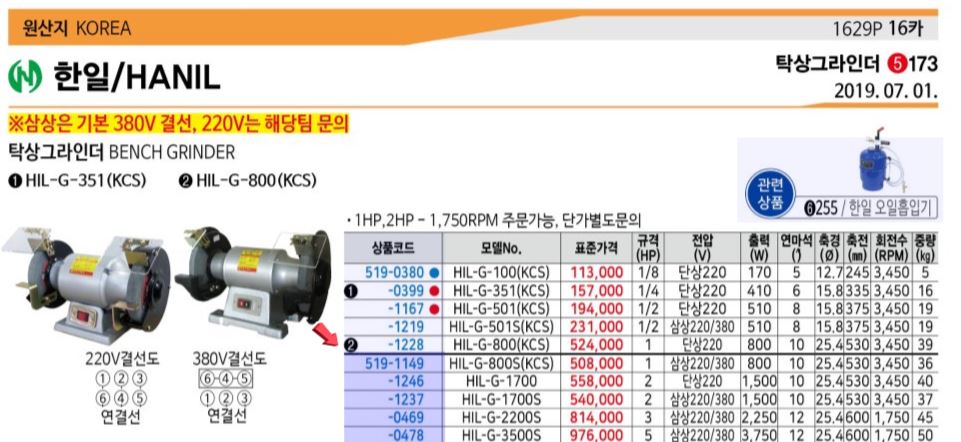Click model name HIL-G-501(KCS)
The image size is (961, 442).
click(x=501, y=308)
